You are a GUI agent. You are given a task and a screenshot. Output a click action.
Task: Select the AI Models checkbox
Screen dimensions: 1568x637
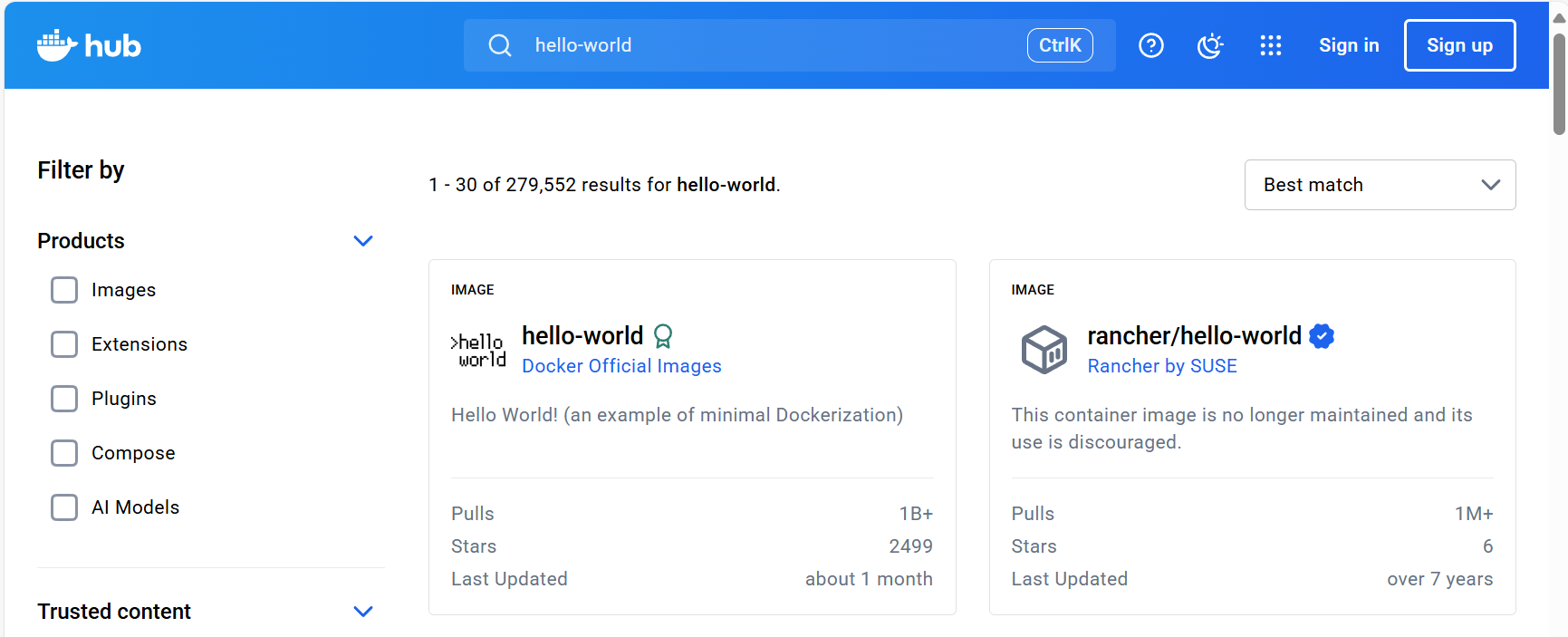coord(64,507)
